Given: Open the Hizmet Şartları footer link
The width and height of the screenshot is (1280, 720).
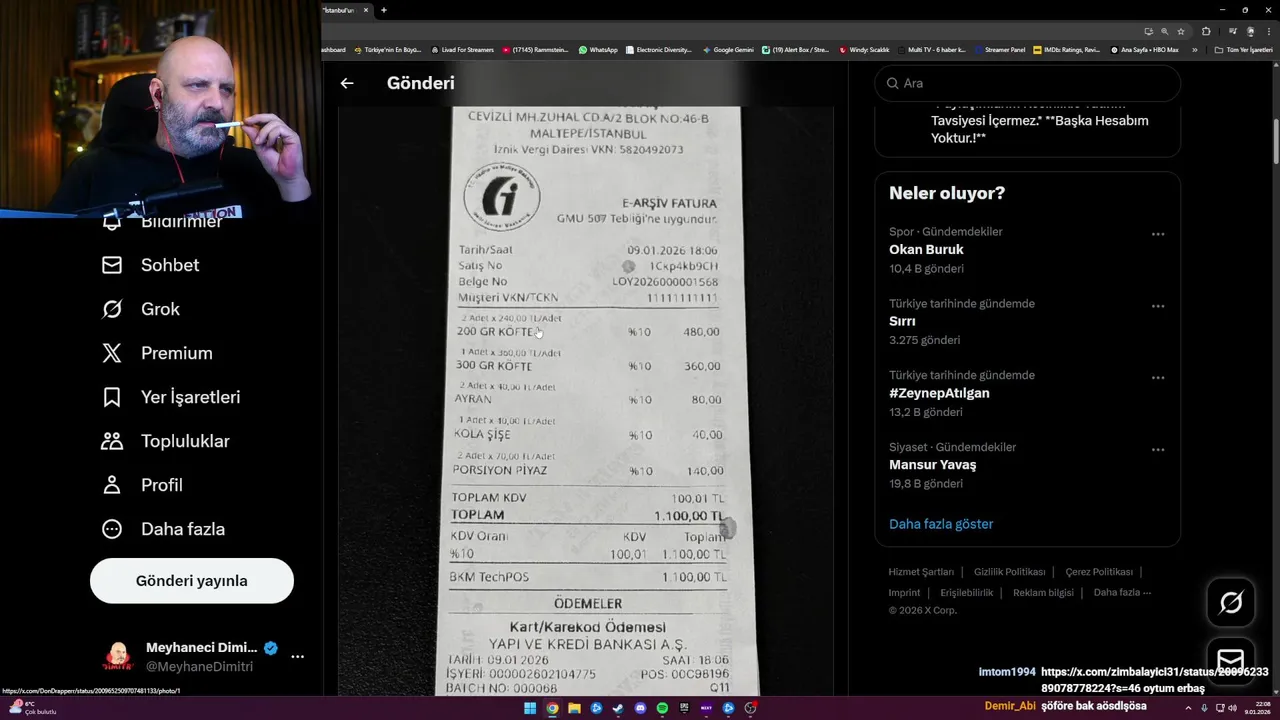Looking at the screenshot, I should [921, 572].
